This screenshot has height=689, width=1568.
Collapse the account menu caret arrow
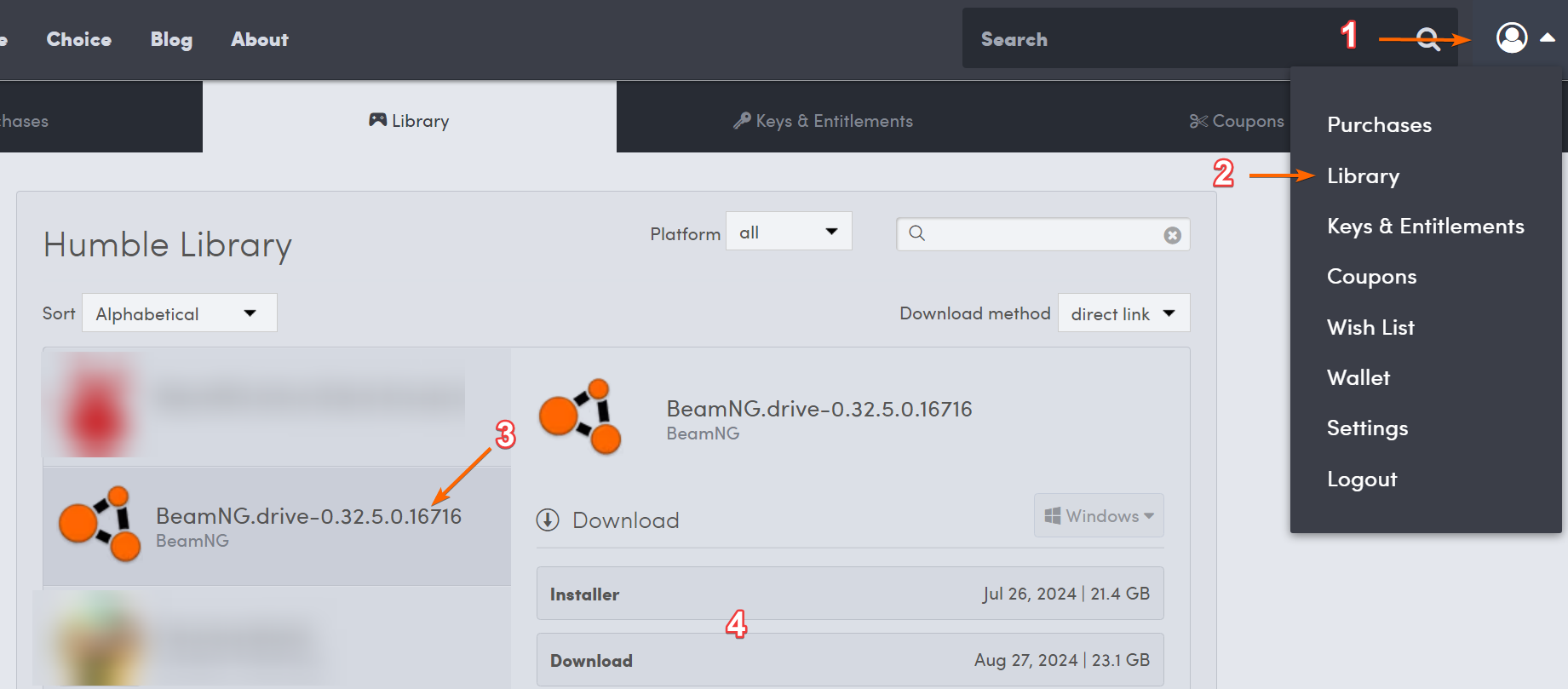tap(1548, 37)
